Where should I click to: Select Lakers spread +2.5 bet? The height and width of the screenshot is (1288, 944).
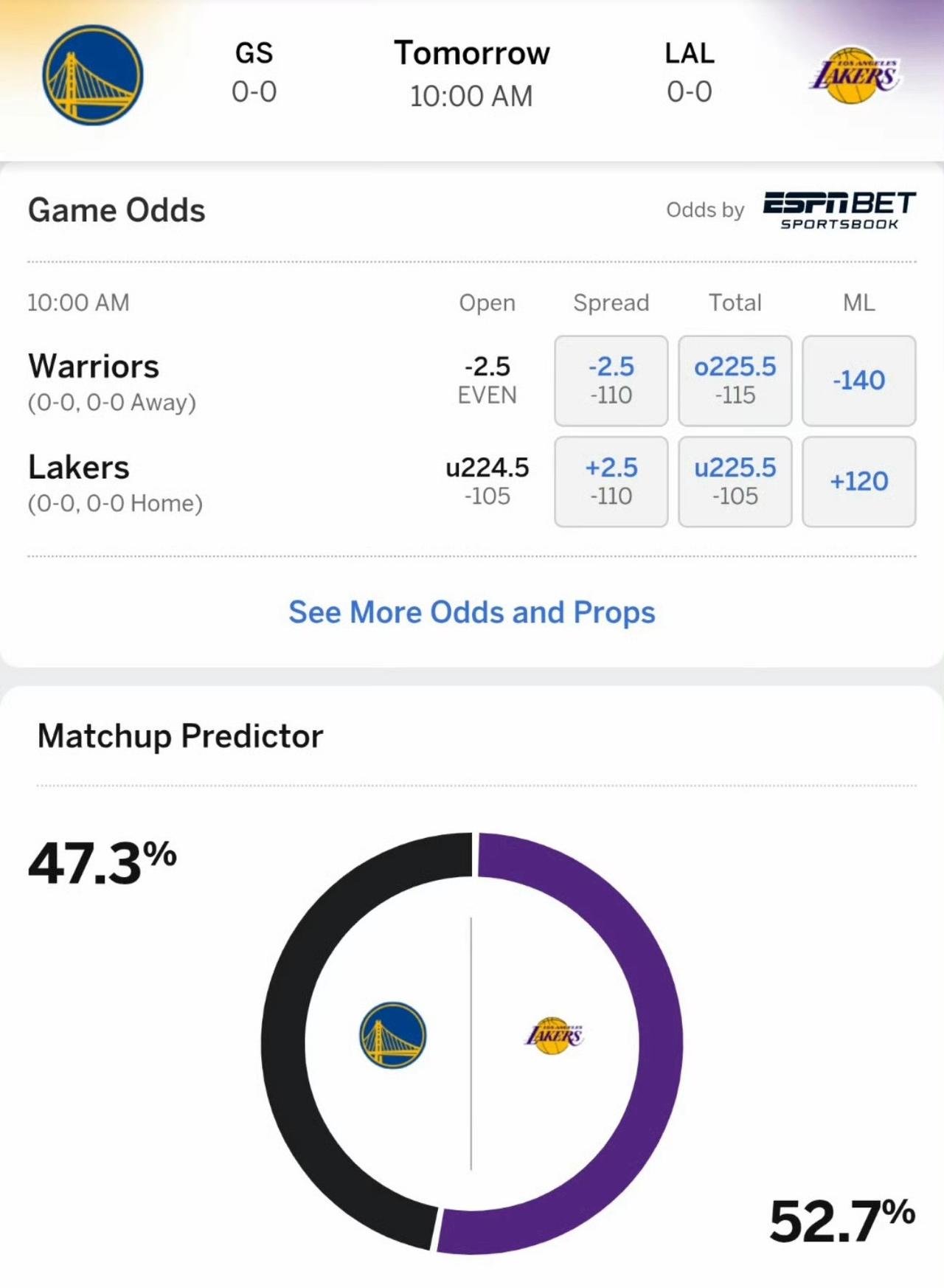point(611,482)
